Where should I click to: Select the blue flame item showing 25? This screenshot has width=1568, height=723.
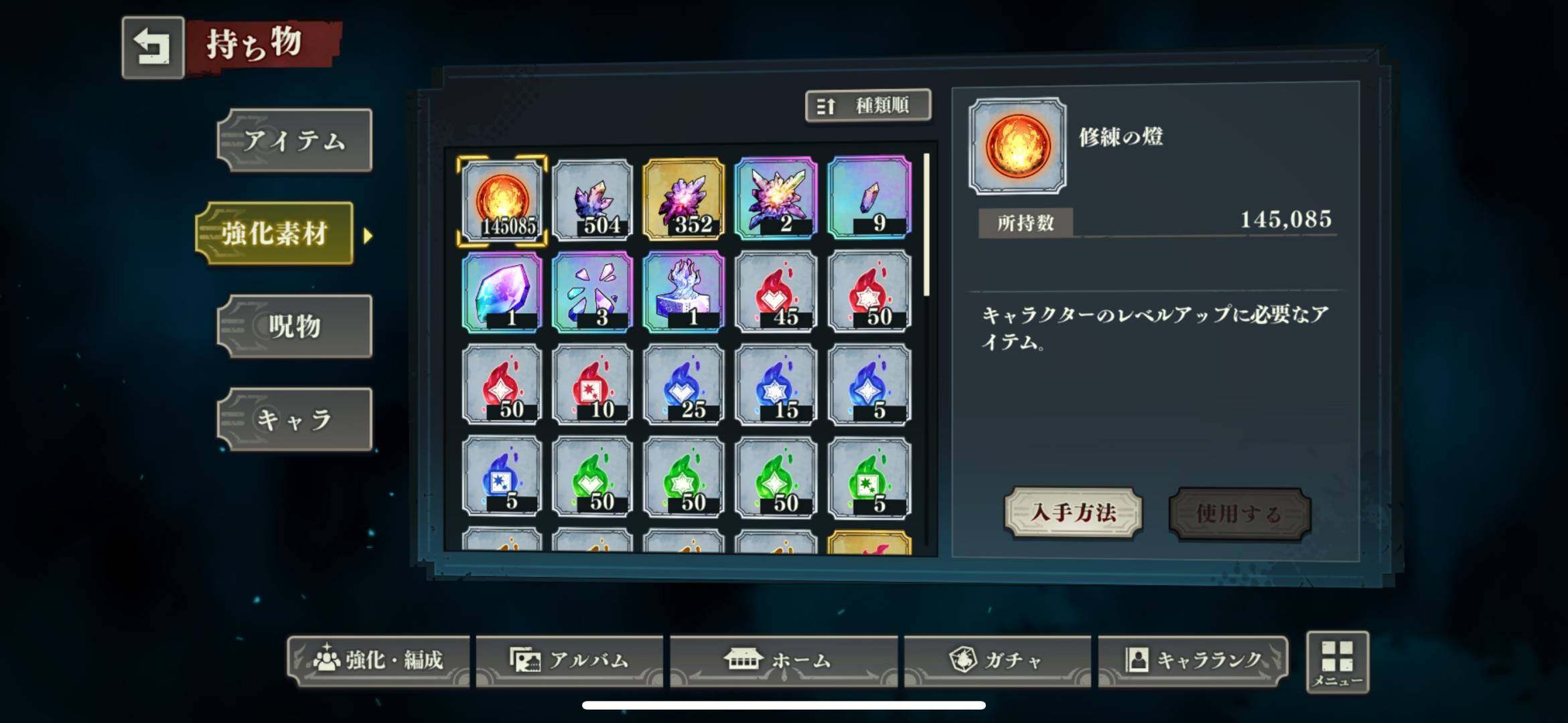(x=684, y=385)
